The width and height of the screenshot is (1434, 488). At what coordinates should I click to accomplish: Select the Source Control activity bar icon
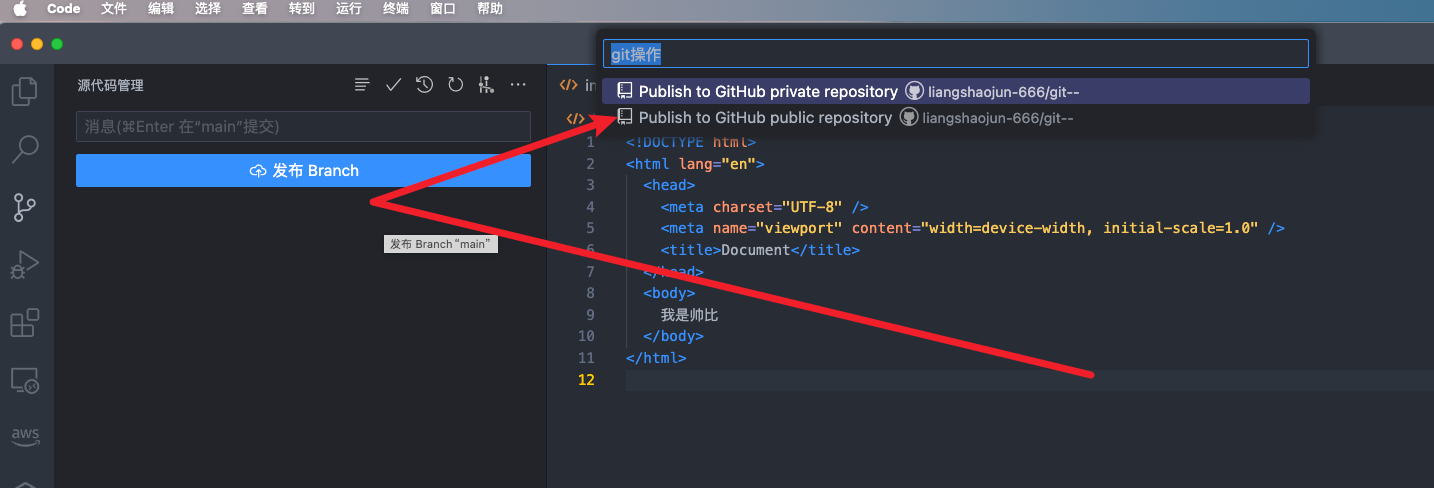click(x=25, y=207)
